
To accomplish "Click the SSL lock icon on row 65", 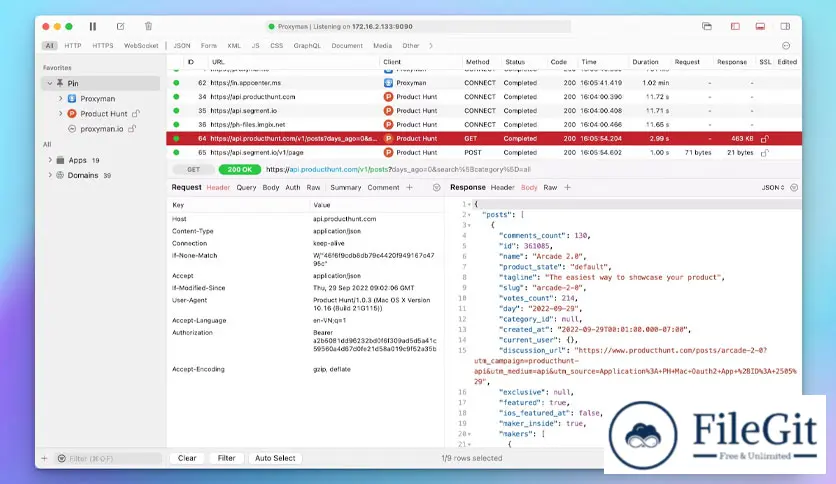I will [x=765, y=152].
